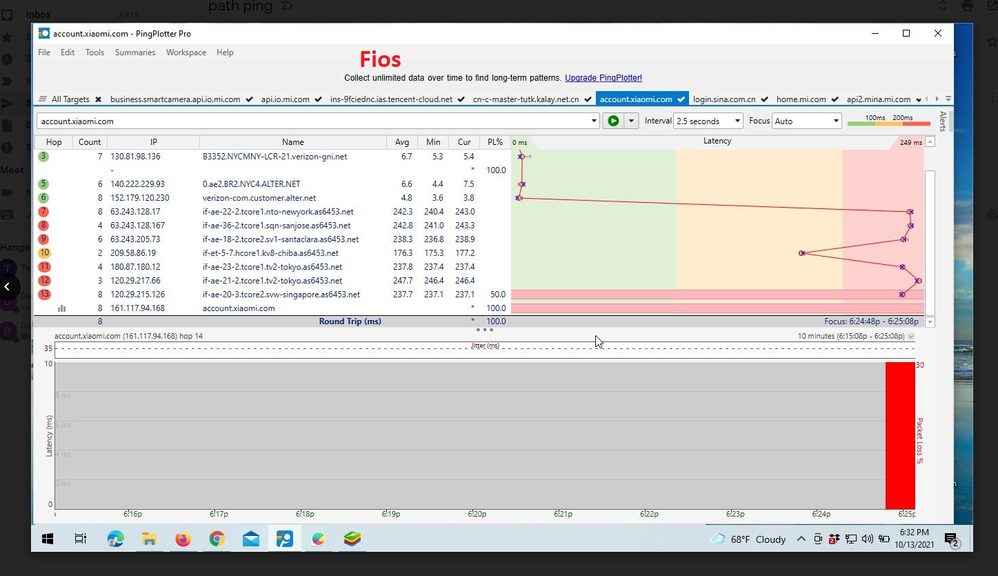Expand the target address history dropdown

click(x=594, y=121)
